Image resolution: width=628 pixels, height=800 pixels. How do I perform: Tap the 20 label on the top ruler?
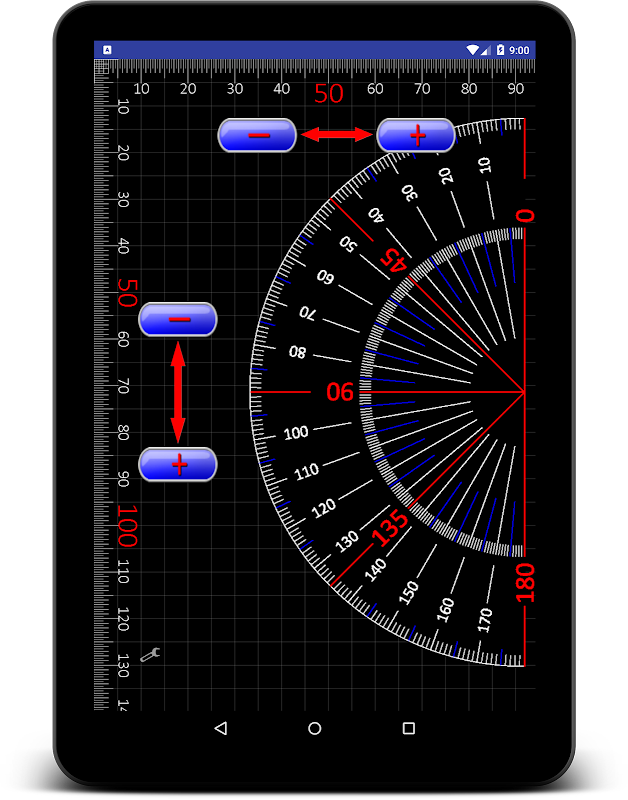click(188, 89)
